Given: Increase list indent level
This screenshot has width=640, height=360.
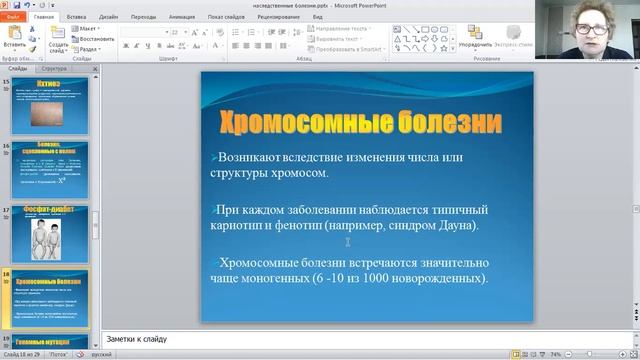Looking at the screenshot, I should tap(282, 32).
